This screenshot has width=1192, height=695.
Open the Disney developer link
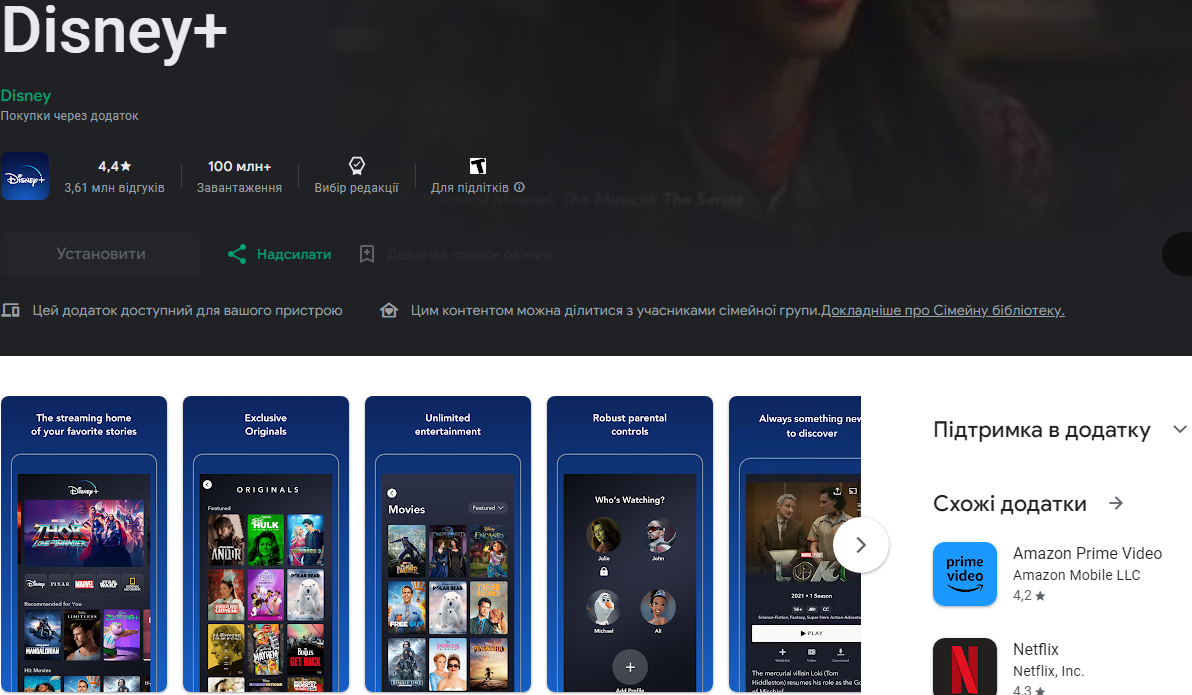(26, 96)
